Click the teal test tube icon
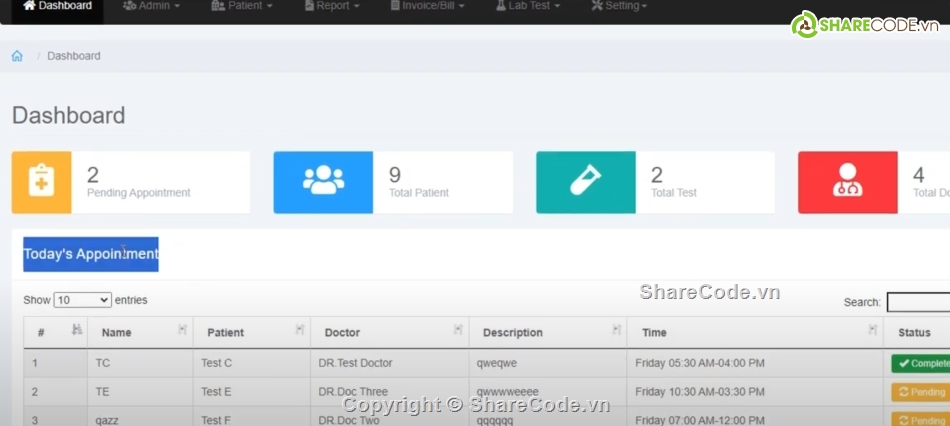This screenshot has height=426, width=950. click(x=586, y=182)
